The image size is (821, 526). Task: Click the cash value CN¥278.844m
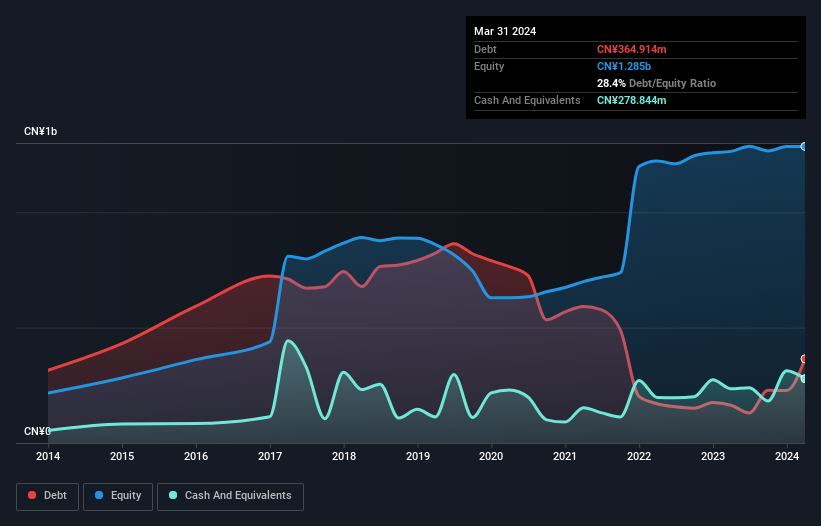pyautogui.click(x=631, y=100)
